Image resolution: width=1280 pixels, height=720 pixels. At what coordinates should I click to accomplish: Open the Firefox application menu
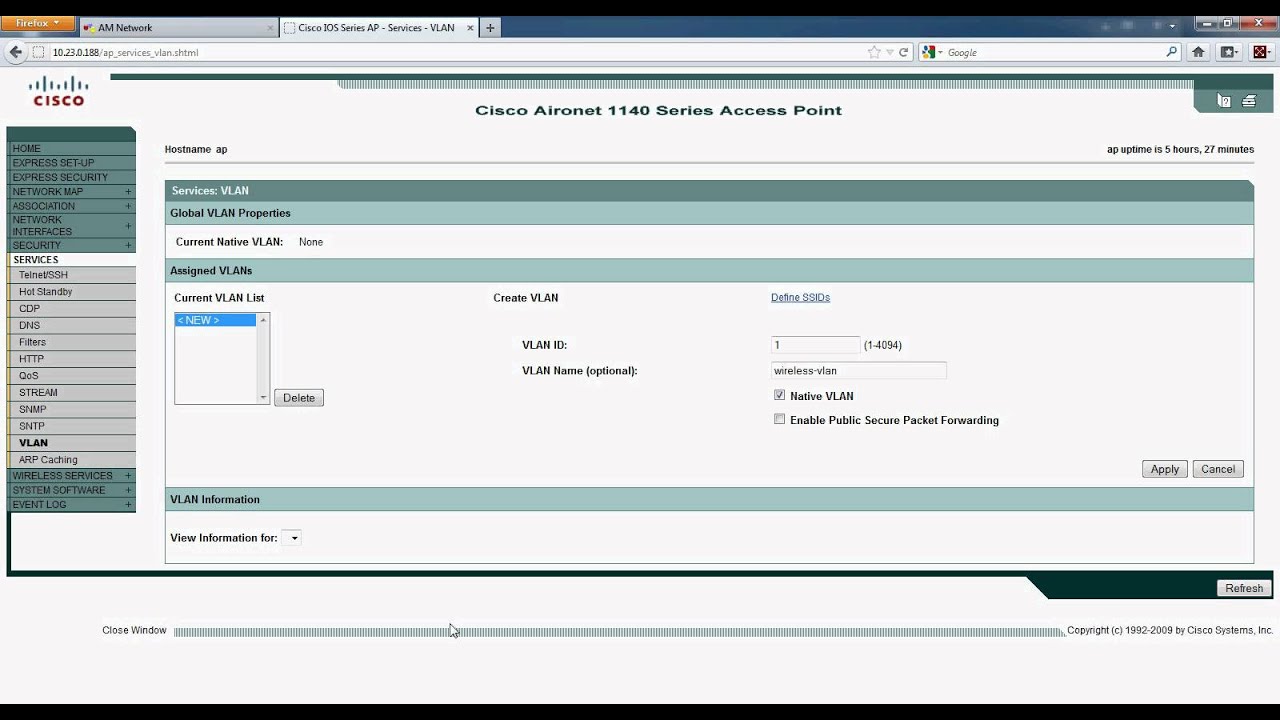(38, 22)
